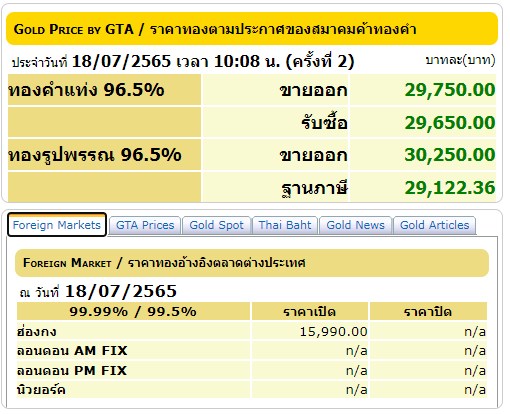View the Gold Articles tab

pyautogui.click(x=434, y=225)
